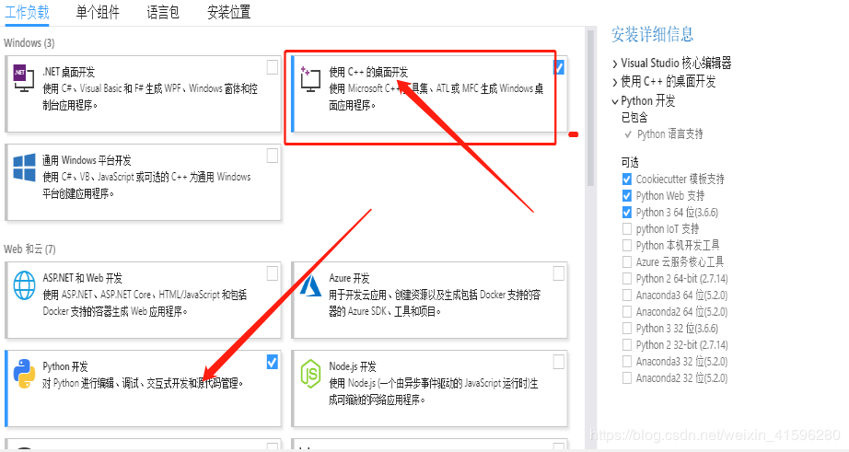The width and height of the screenshot is (849, 452).
Task: Click the Python 语言支持 included item
Action: click(x=670, y=134)
